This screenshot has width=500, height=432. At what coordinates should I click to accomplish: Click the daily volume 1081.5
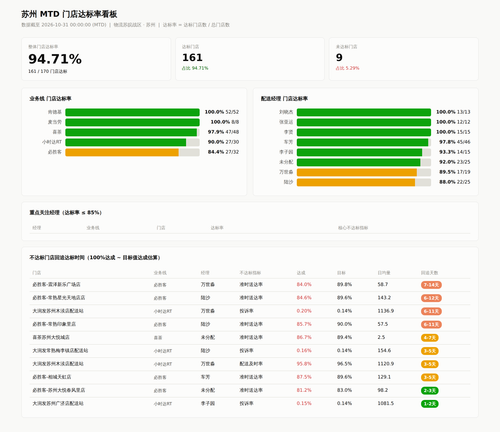[x=386, y=403]
